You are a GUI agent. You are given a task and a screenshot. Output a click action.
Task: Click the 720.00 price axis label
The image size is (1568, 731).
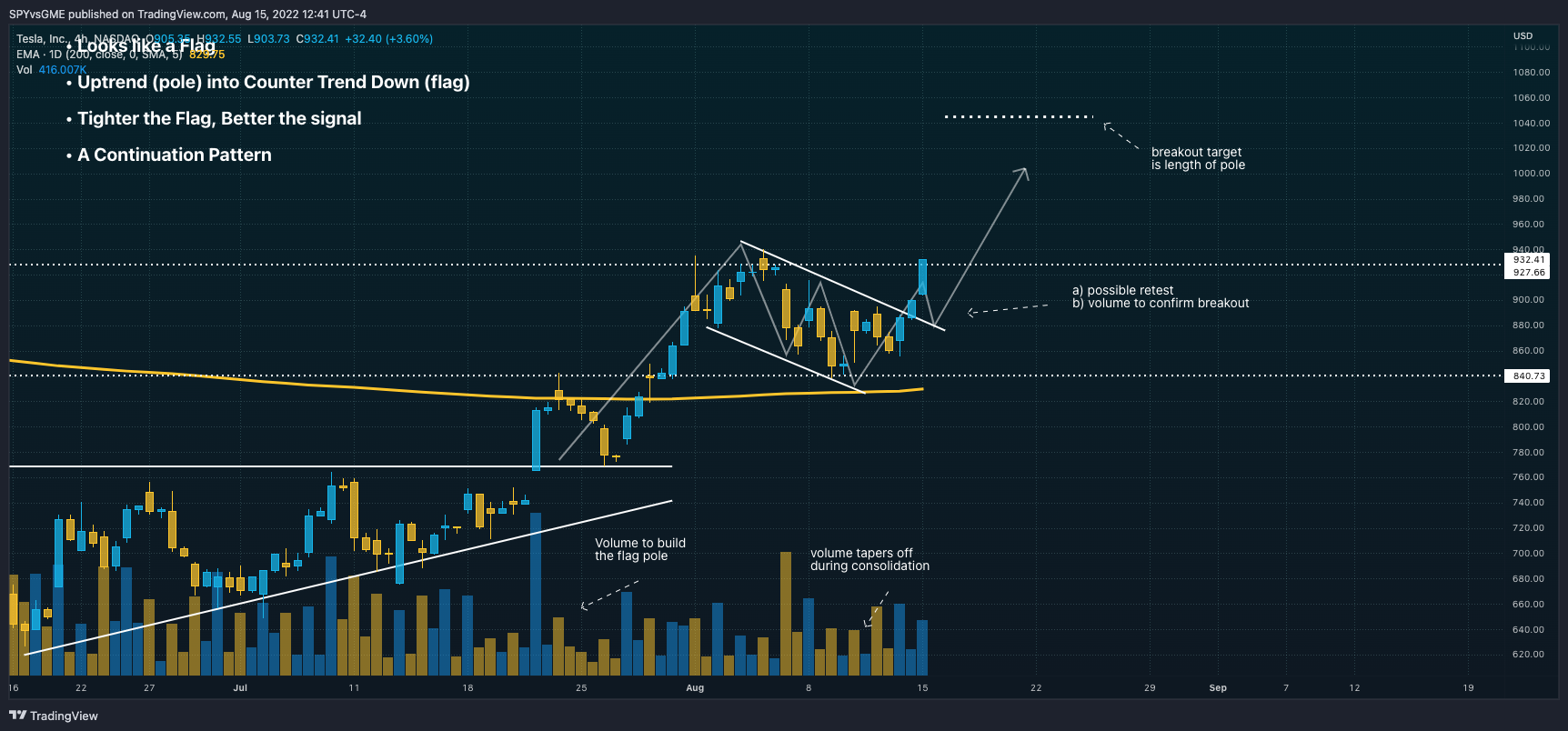(x=1528, y=527)
